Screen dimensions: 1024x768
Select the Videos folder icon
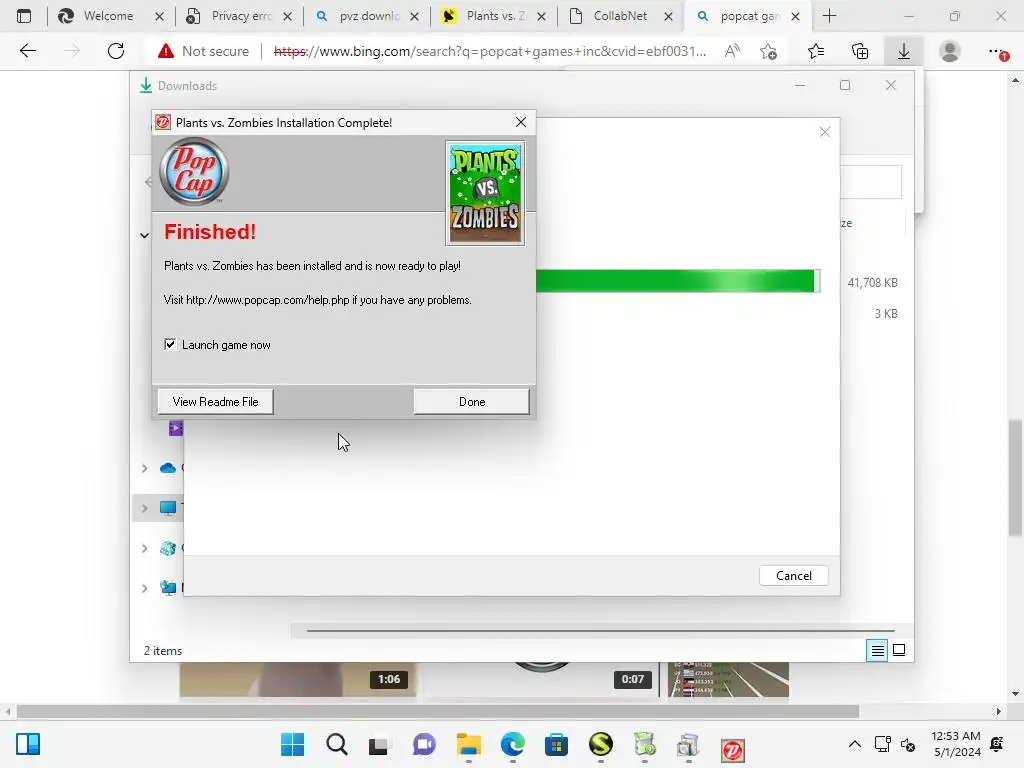176,428
